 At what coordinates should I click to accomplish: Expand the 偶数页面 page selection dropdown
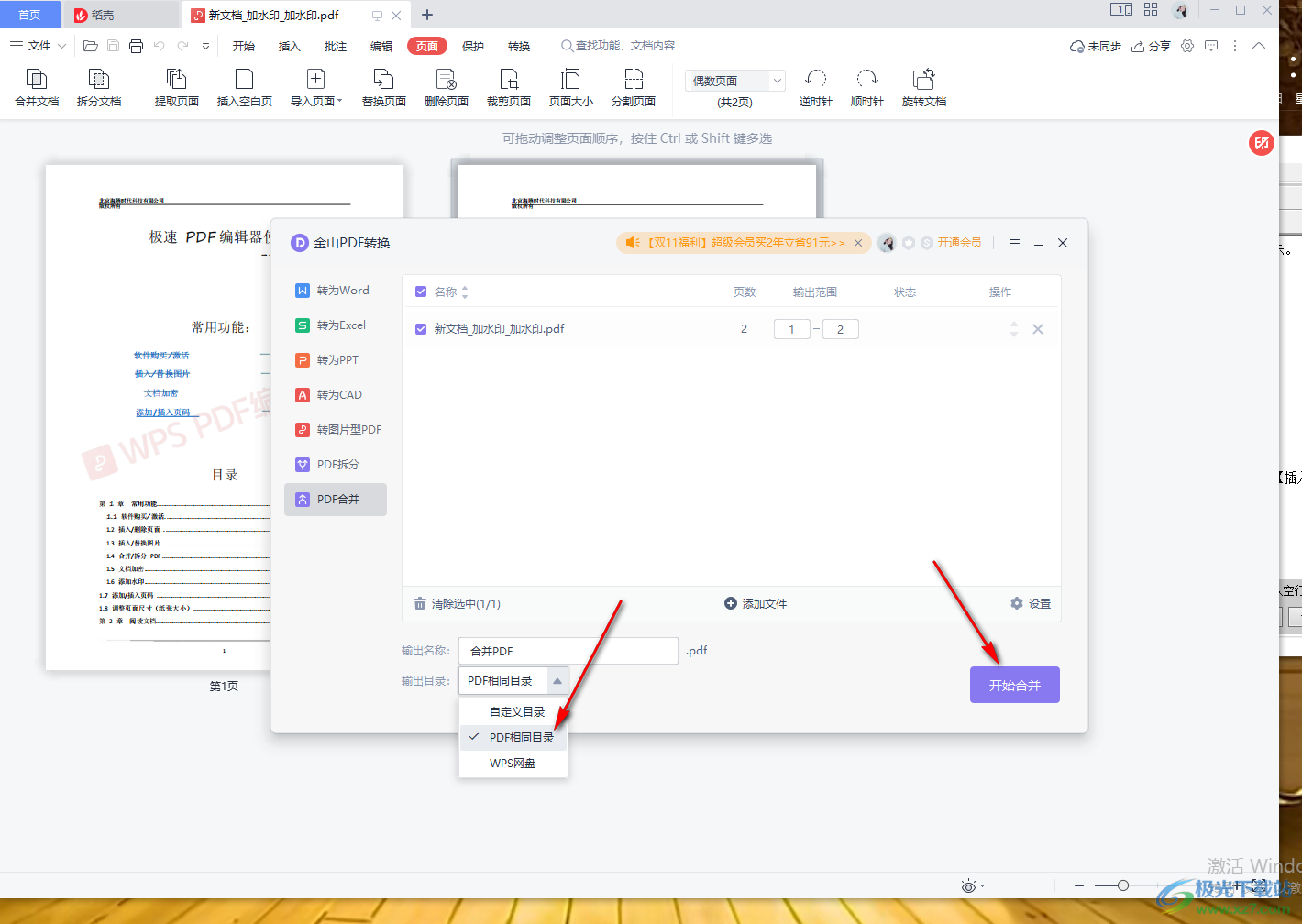click(777, 81)
